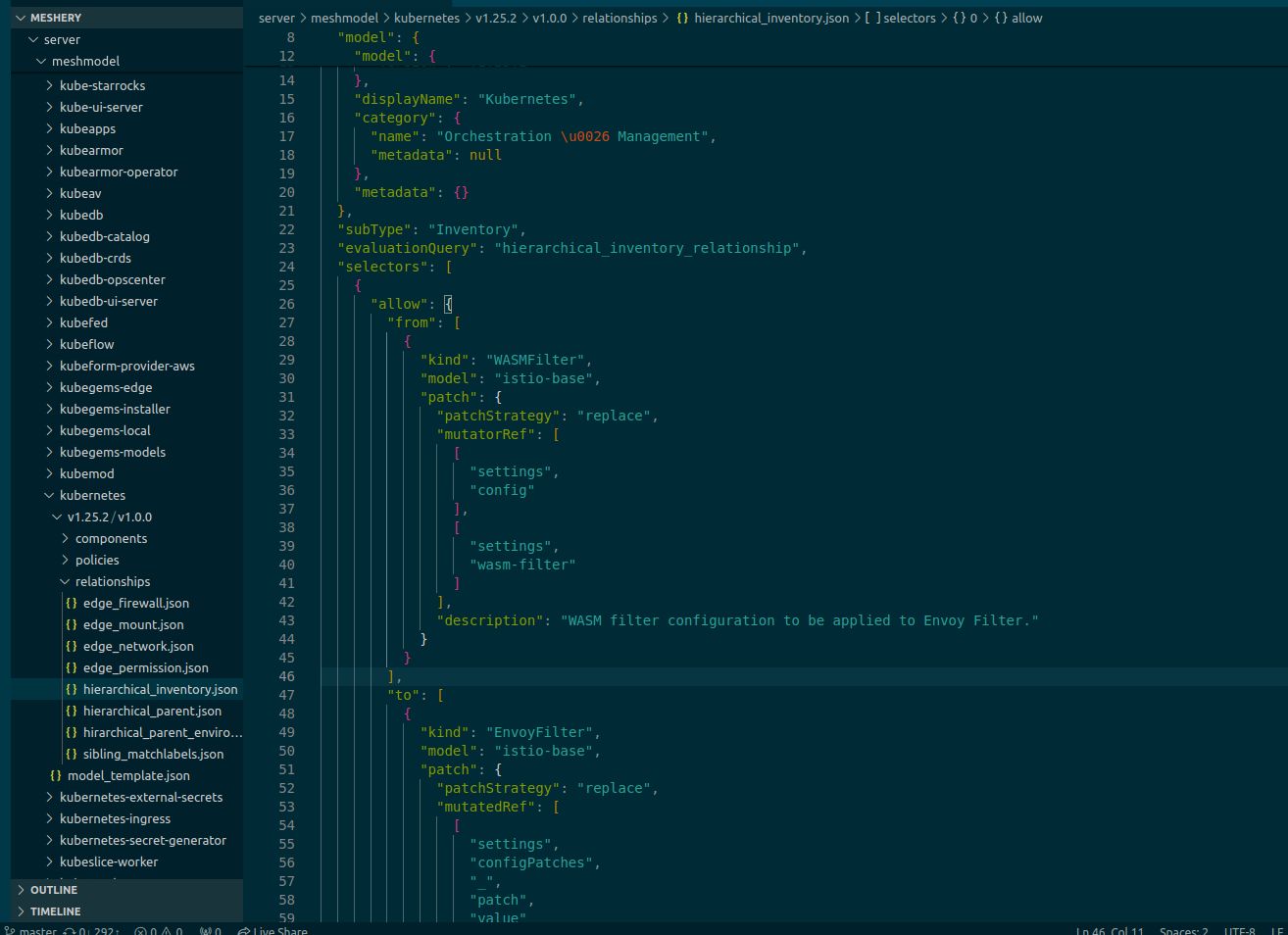The width and height of the screenshot is (1288, 935).
Task: Collapse the meshmodel folder
Action: tap(41, 61)
